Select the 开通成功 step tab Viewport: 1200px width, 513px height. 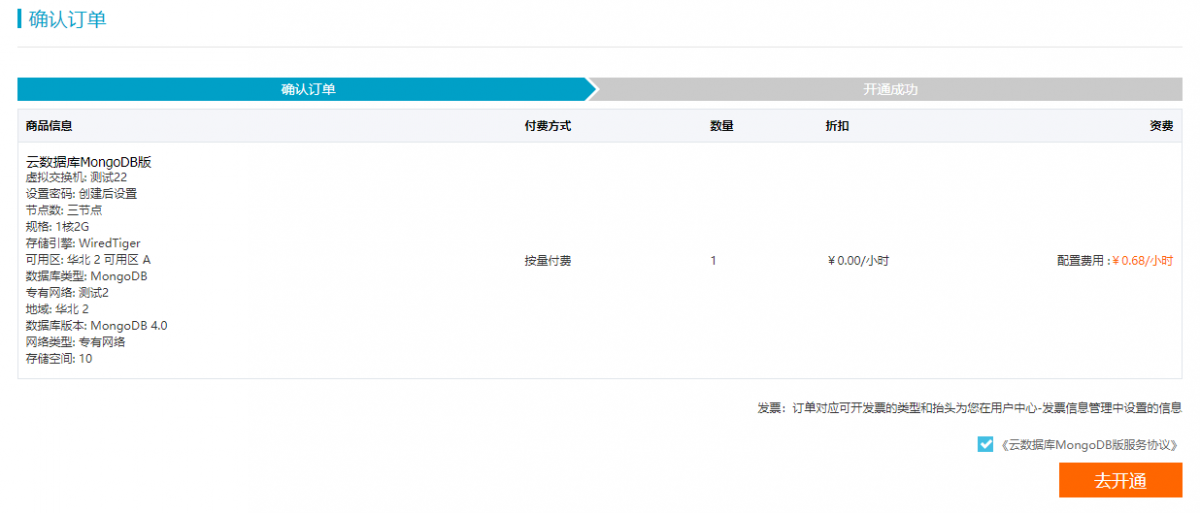click(x=890, y=89)
